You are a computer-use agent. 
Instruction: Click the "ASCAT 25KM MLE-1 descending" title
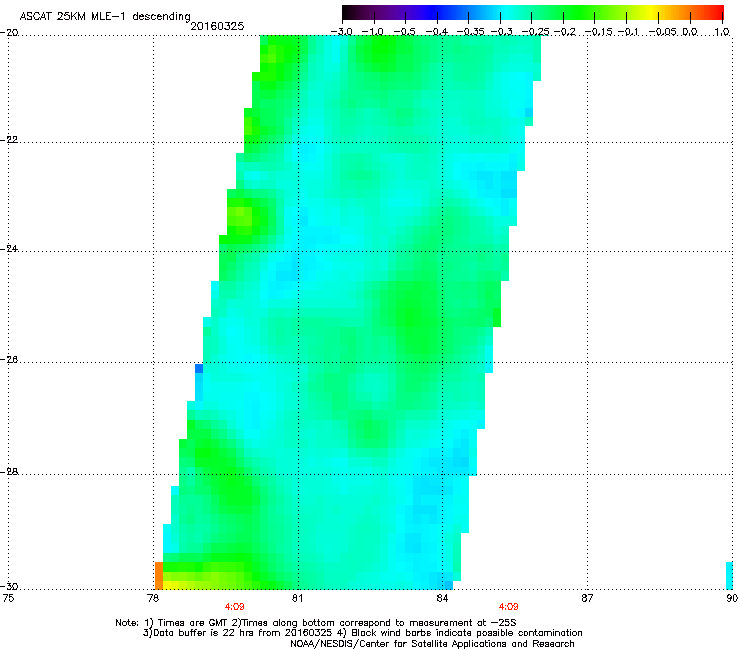coord(105,17)
